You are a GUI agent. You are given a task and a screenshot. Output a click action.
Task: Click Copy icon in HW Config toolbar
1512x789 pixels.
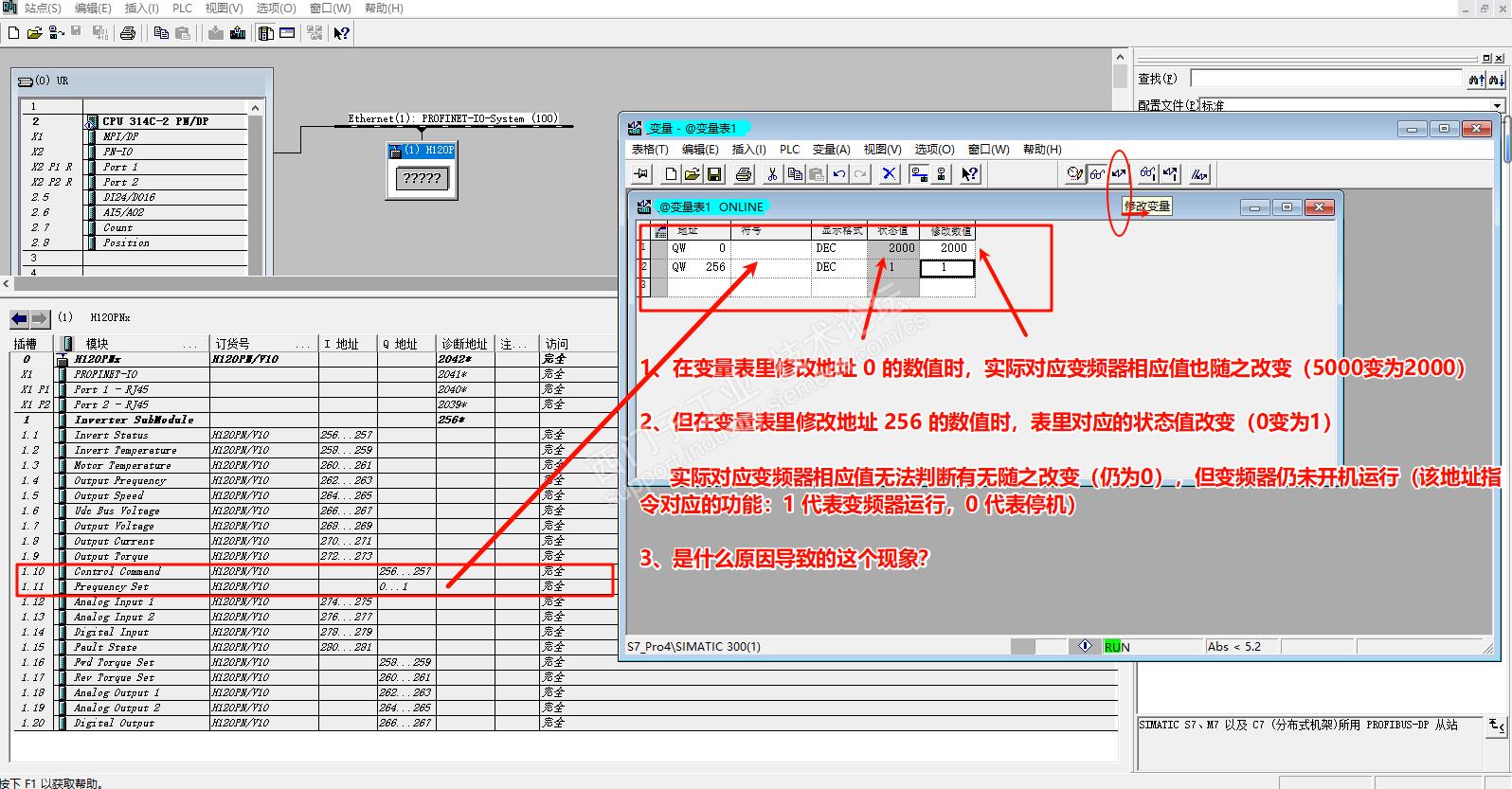coord(161,33)
